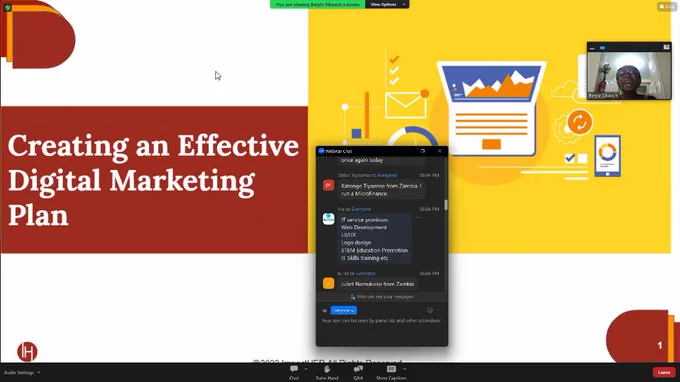Open the Audio Settings menu arrow
Image resolution: width=680 pixels, height=382 pixels.
click(x=39, y=372)
